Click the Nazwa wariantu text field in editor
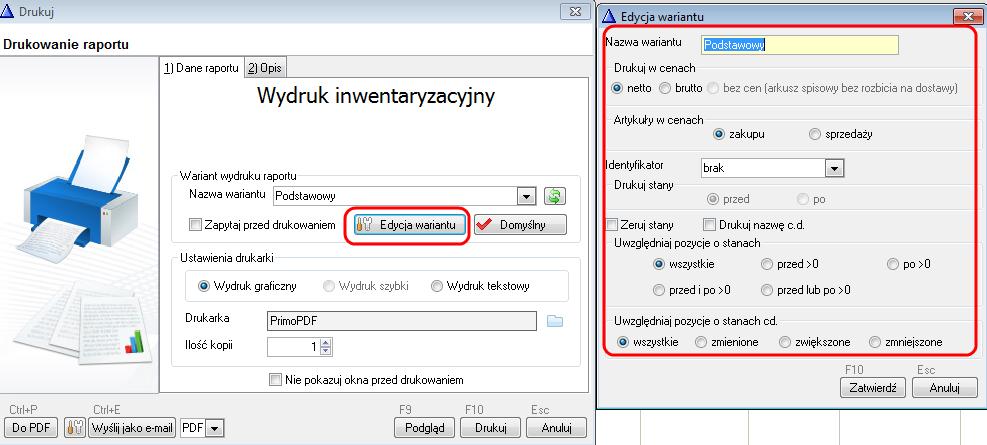 [799, 45]
